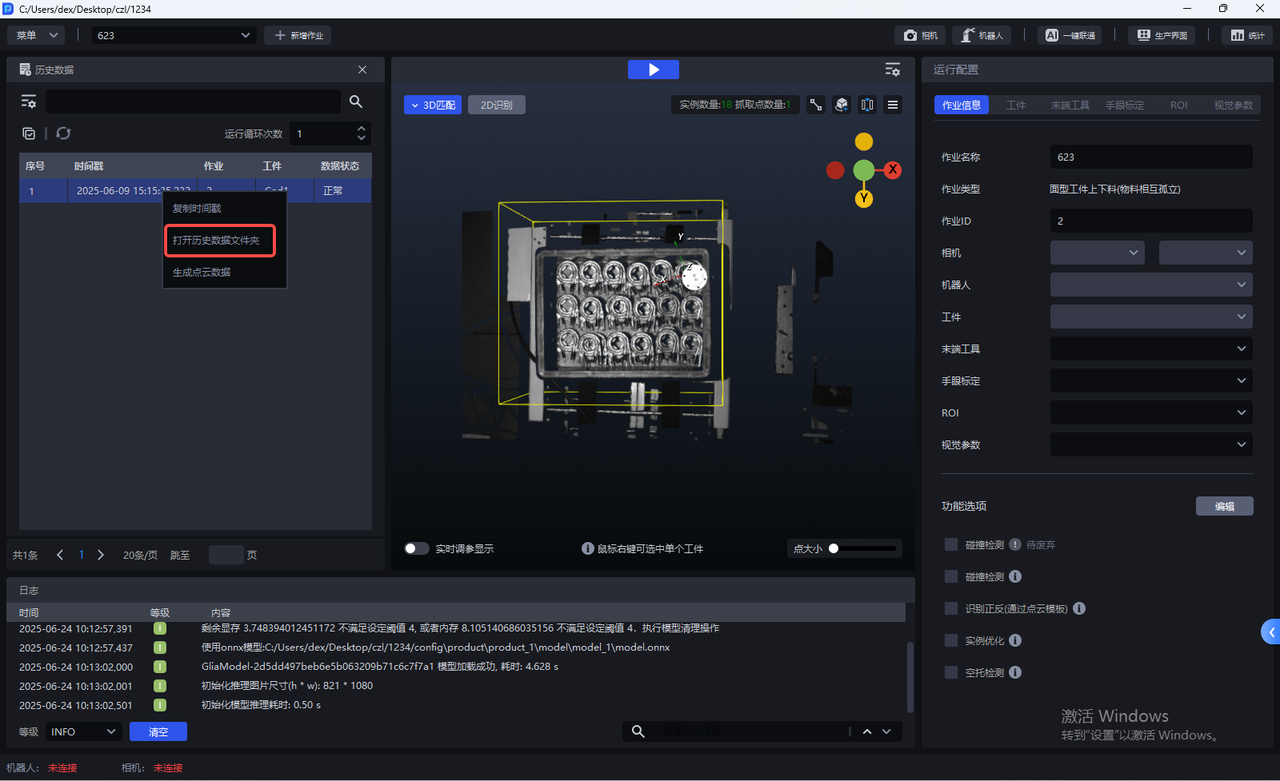The width and height of the screenshot is (1280, 781).
Task: Click the 清空 button in the log panel
Action: pos(158,732)
